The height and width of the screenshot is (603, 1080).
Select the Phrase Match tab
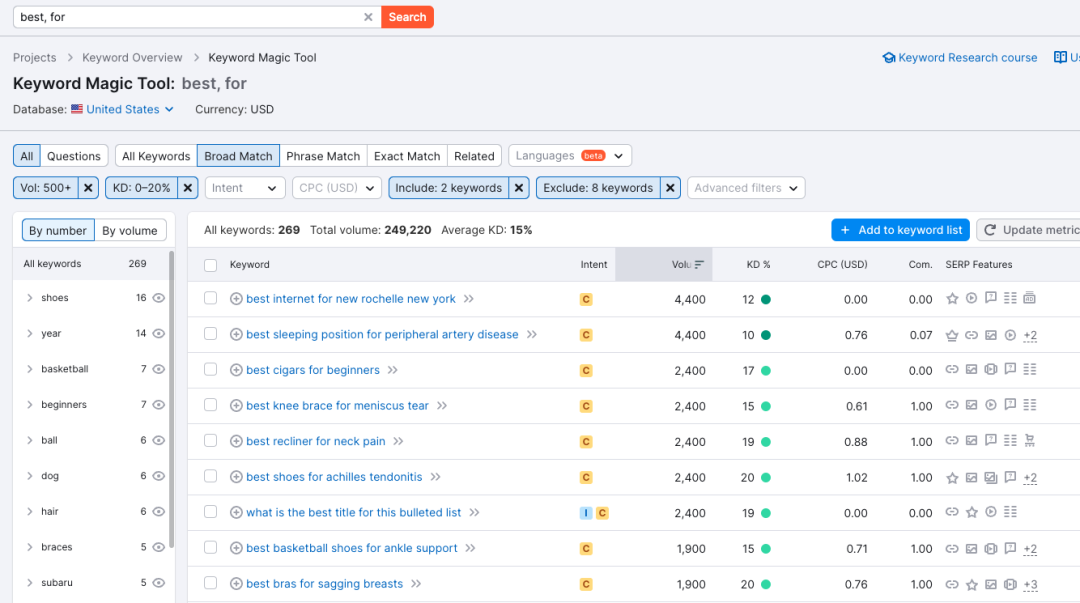(x=323, y=156)
